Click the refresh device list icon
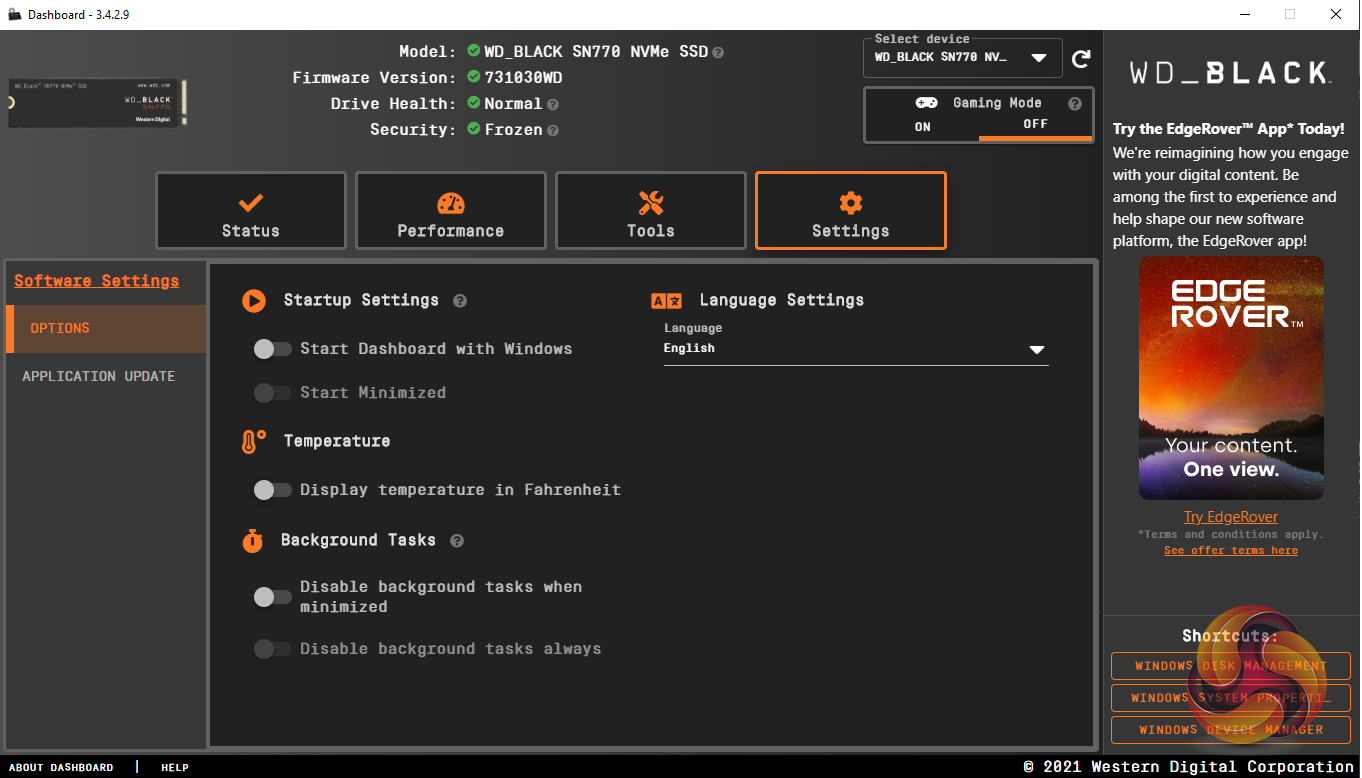Viewport: 1362px width, 778px height. (1081, 59)
